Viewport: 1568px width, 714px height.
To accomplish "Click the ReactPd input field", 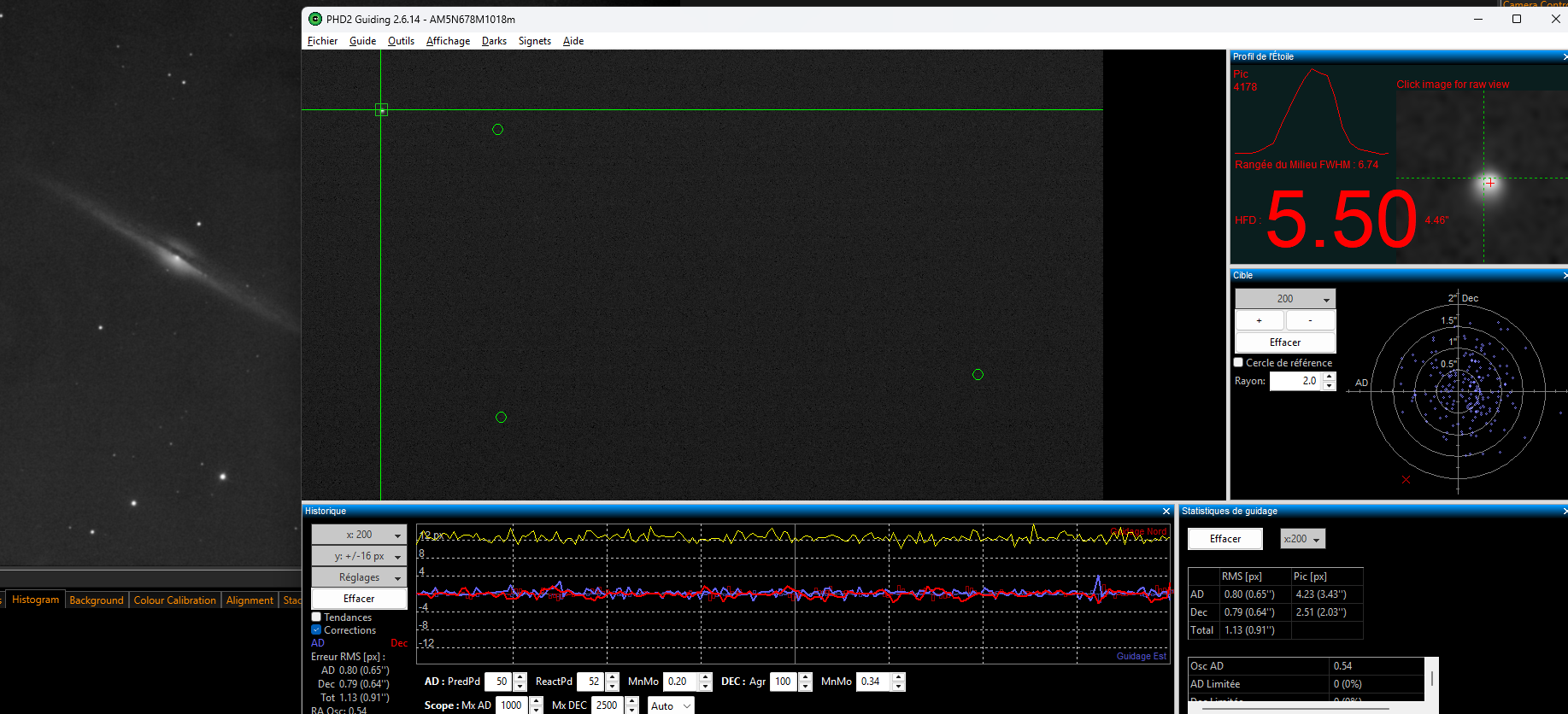I will click(x=590, y=682).
